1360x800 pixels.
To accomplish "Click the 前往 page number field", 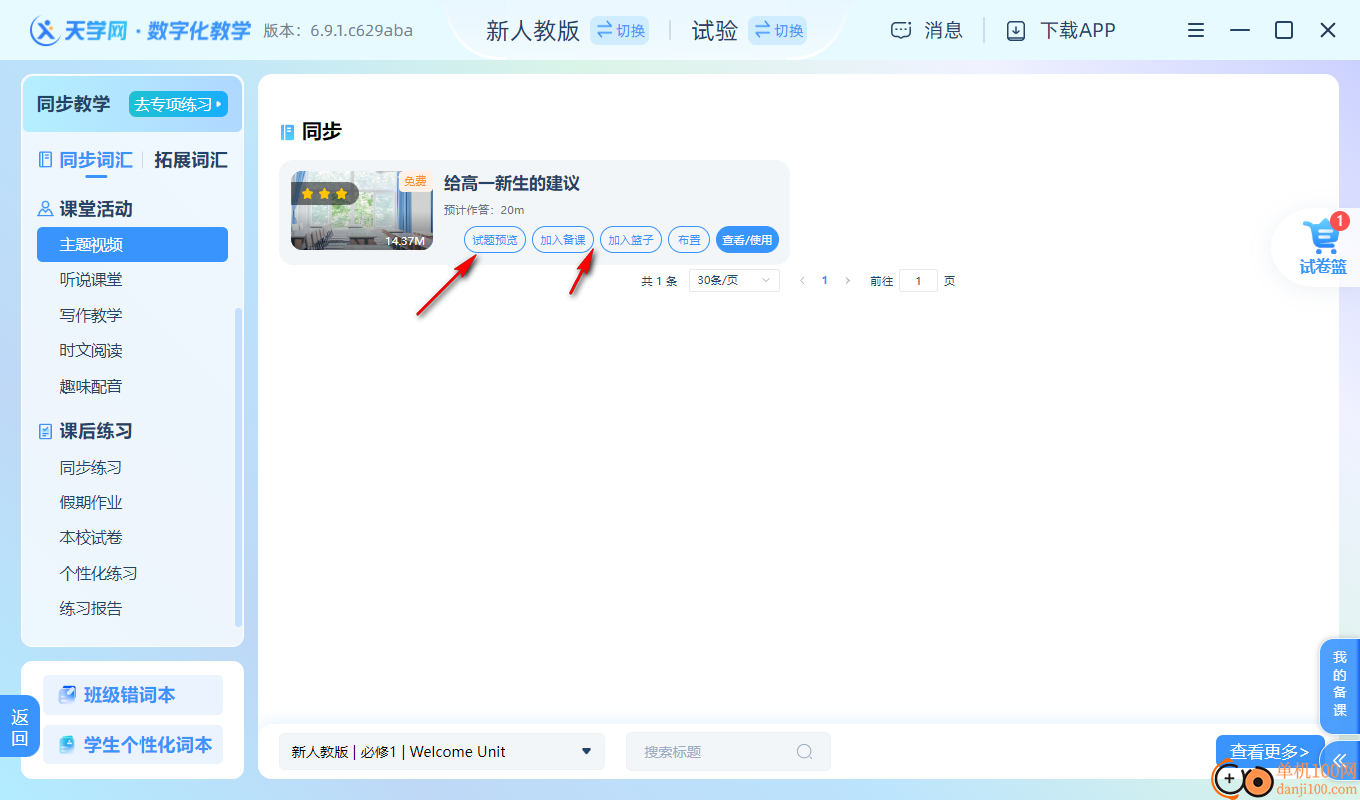I will click(x=918, y=281).
